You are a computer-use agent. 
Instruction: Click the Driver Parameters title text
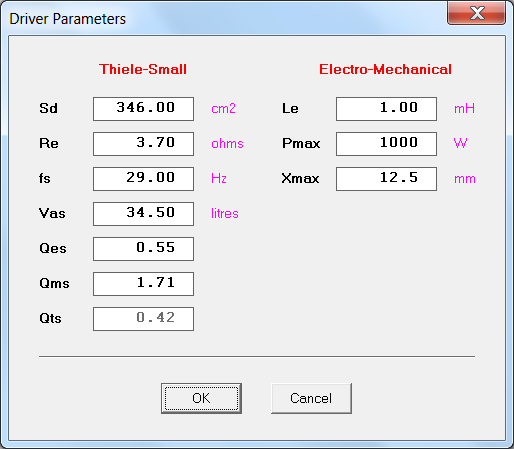click(68, 19)
